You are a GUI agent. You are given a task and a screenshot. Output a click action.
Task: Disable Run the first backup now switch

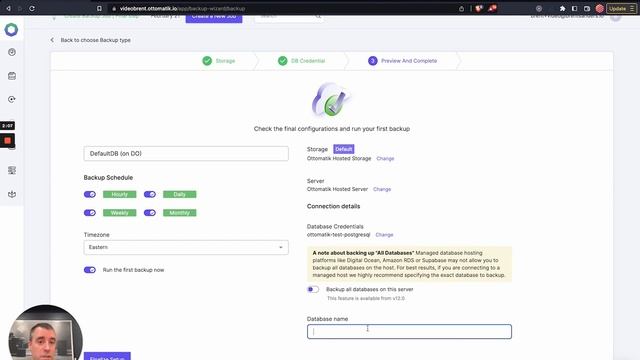click(x=90, y=270)
